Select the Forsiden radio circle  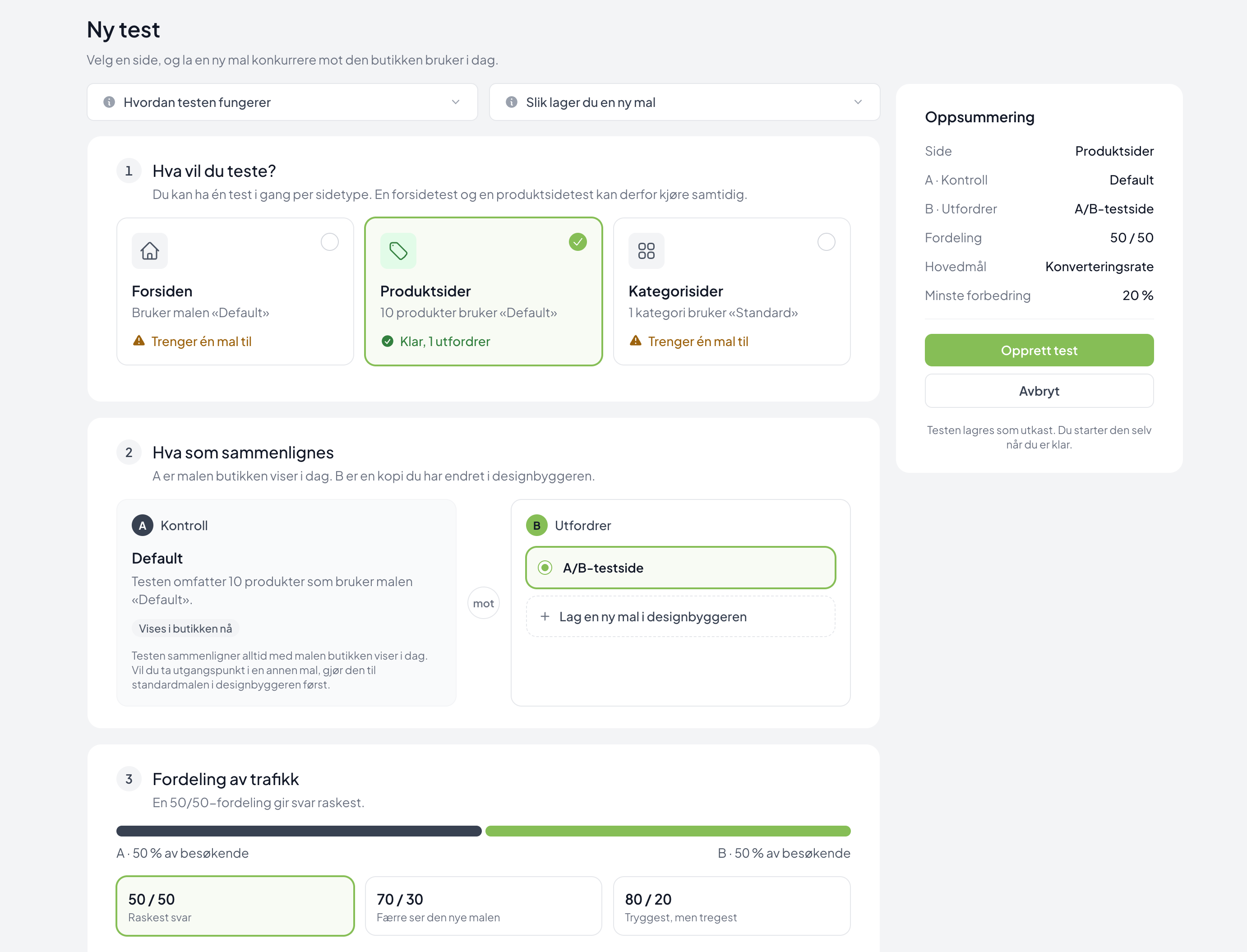[x=330, y=242]
